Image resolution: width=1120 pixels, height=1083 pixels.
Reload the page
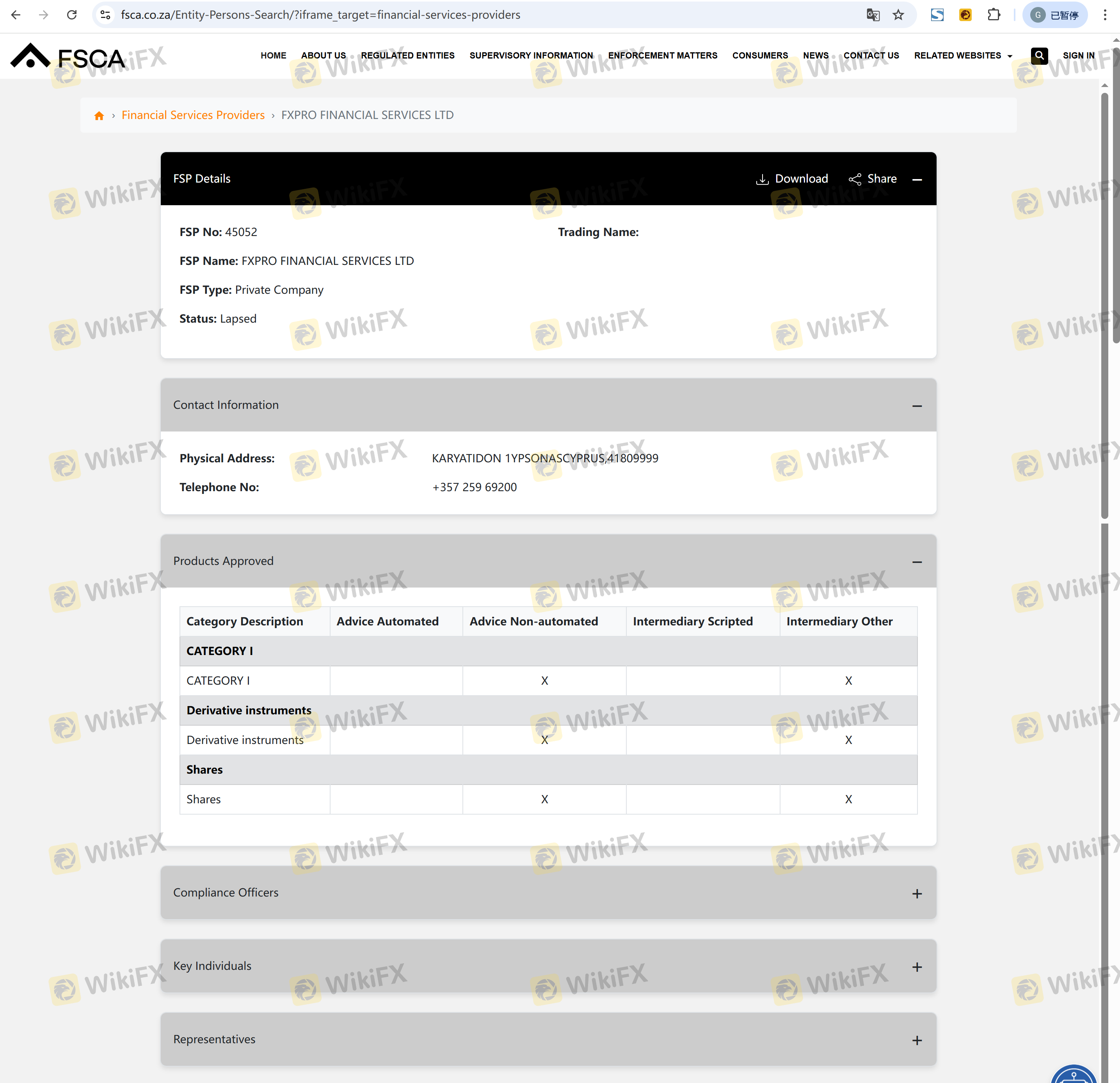(71, 15)
